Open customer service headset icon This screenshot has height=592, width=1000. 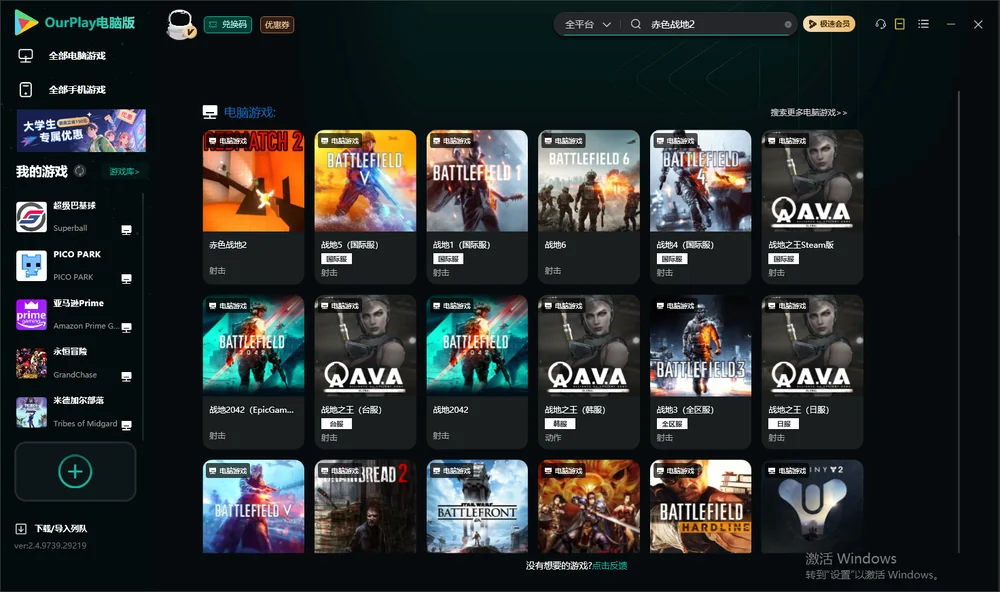pos(881,24)
